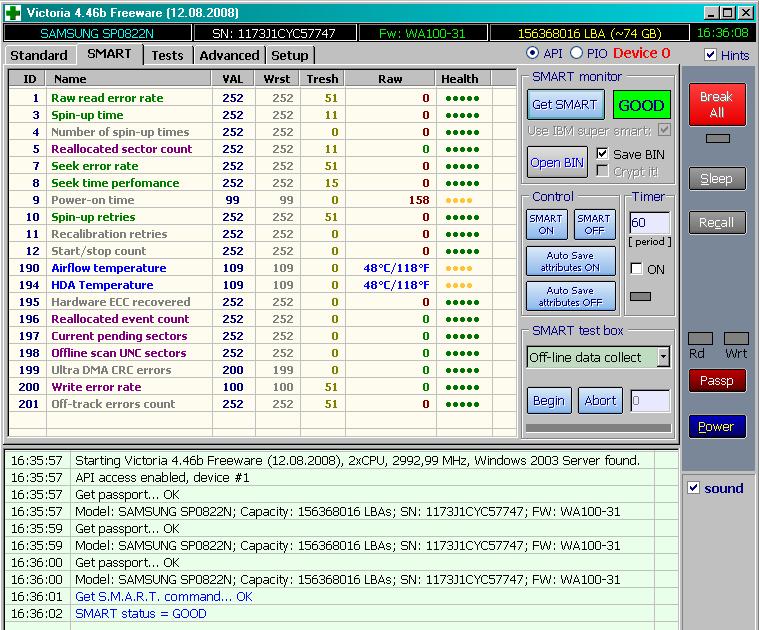The image size is (759, 630).
Task: Select the Off-track errors count attribute
Action: 263,404
